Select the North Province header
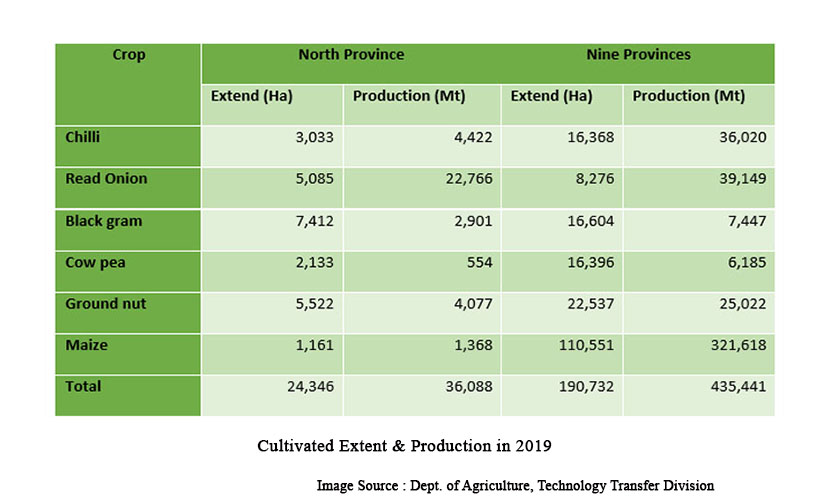The width and height of the screenshot is (821, 502). click(351, 55)
